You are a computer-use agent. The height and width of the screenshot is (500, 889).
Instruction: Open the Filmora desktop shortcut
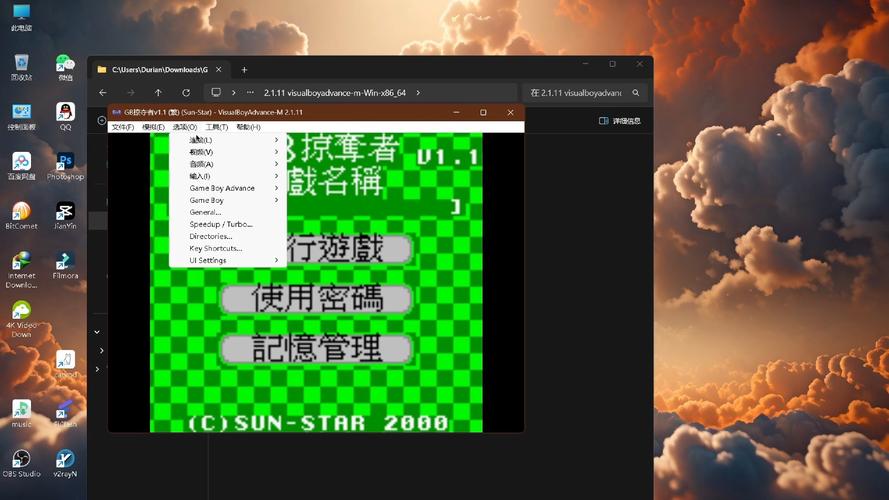tap(65, 265)
